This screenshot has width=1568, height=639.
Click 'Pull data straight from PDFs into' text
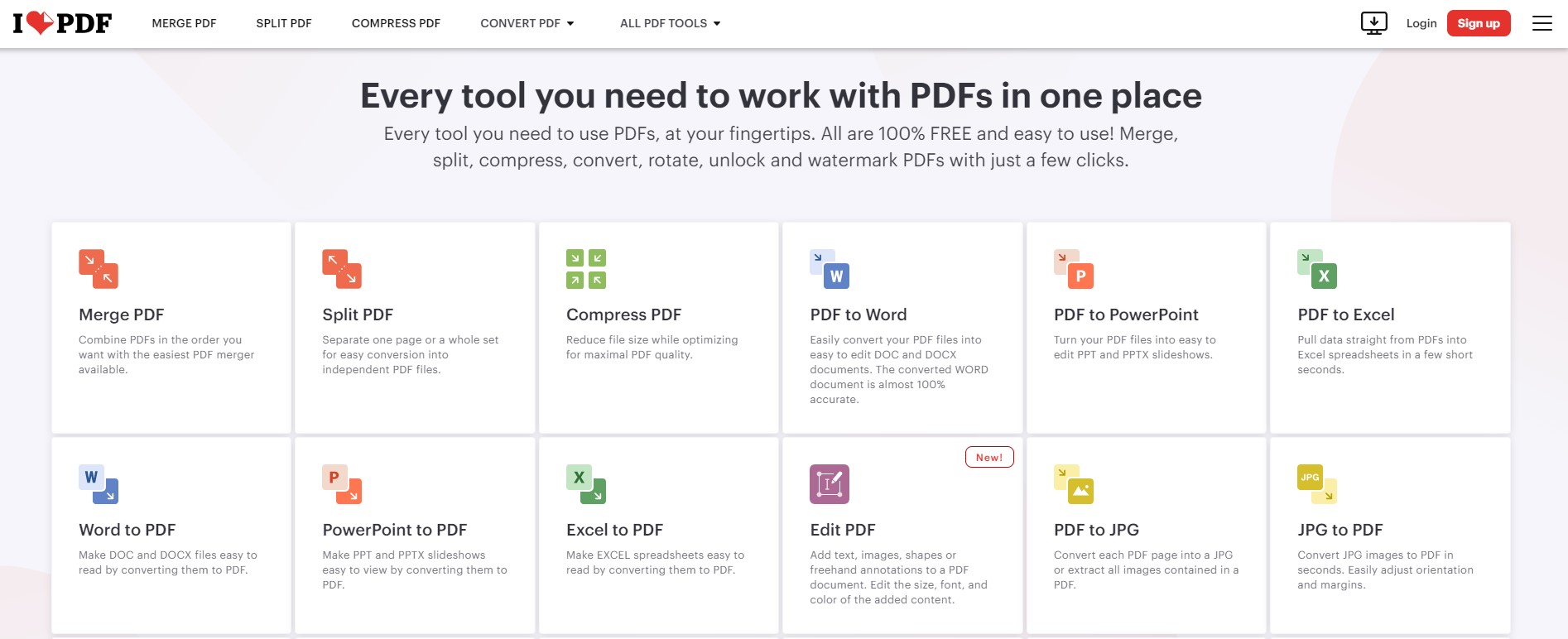click(x=1382, y=339)
